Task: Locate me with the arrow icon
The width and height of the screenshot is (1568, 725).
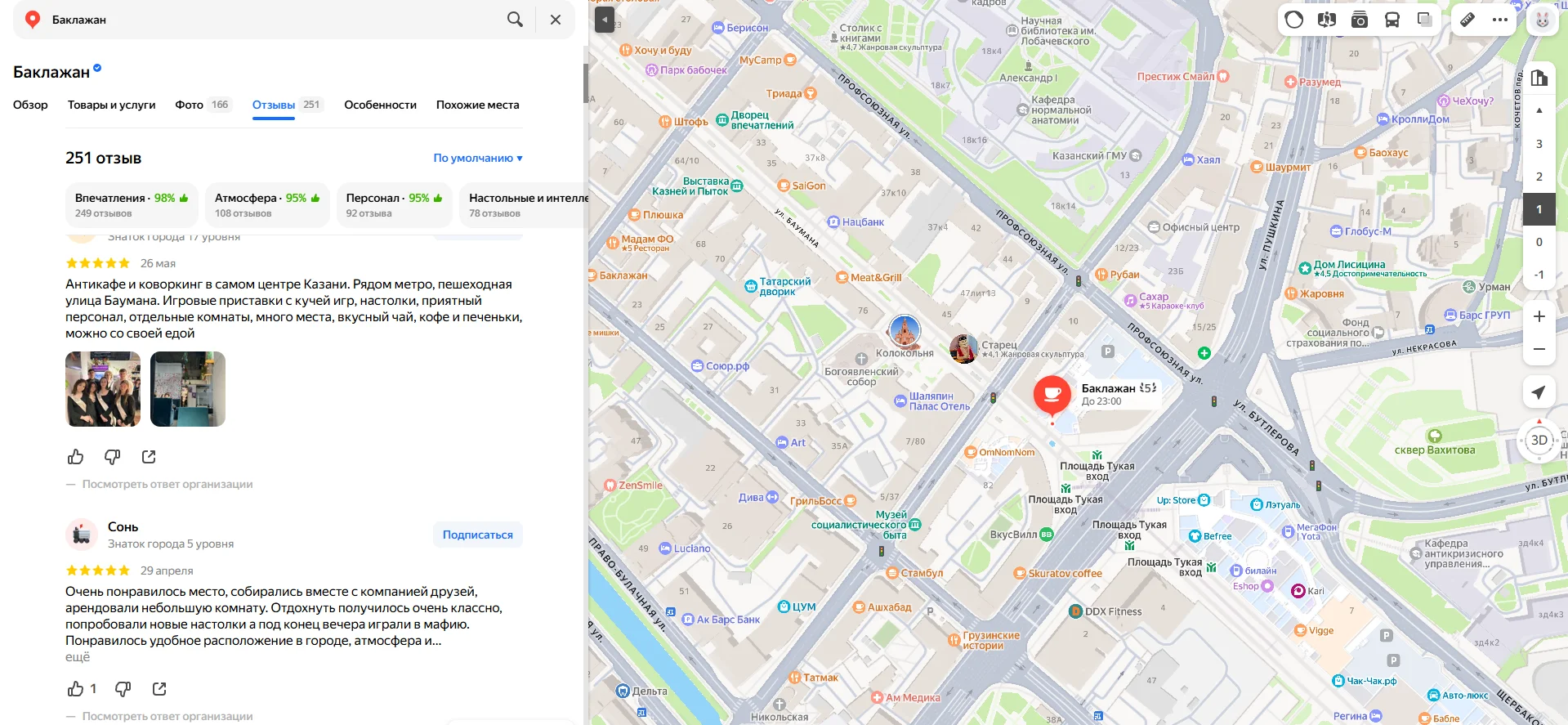Action: click(x=1539, y=392)
